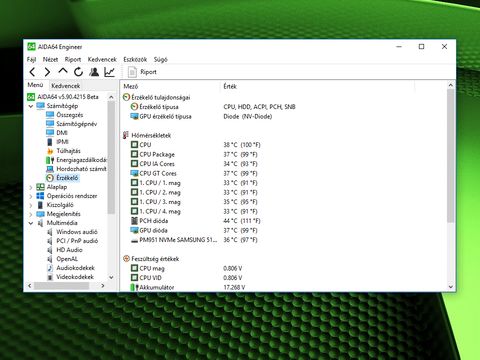Open the Súgó menu

point(160,59)
